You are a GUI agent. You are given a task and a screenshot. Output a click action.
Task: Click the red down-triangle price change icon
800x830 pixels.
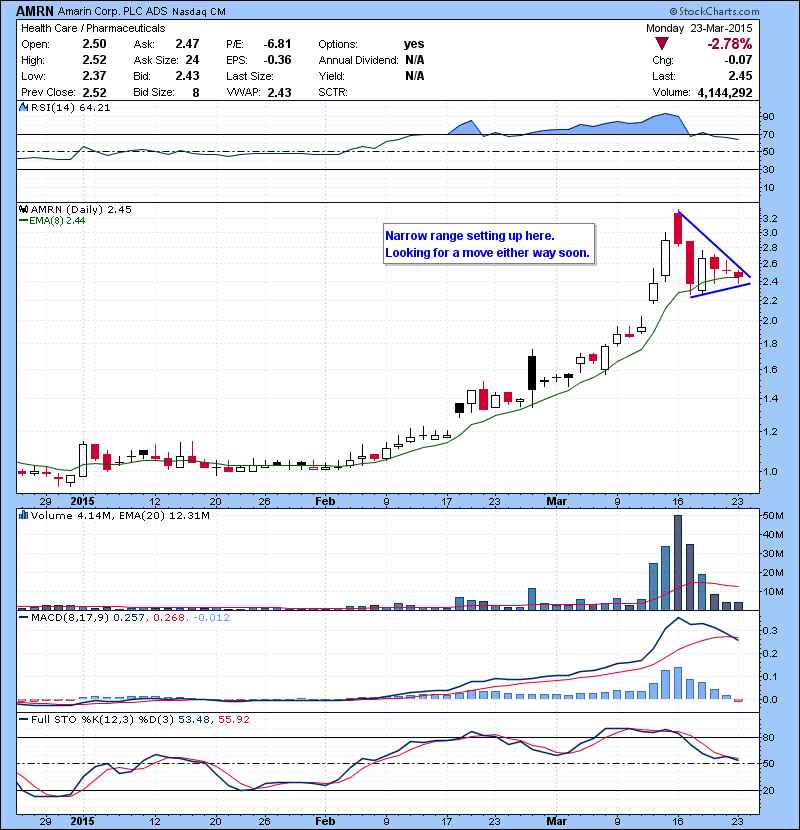click(x=661, y=43)
